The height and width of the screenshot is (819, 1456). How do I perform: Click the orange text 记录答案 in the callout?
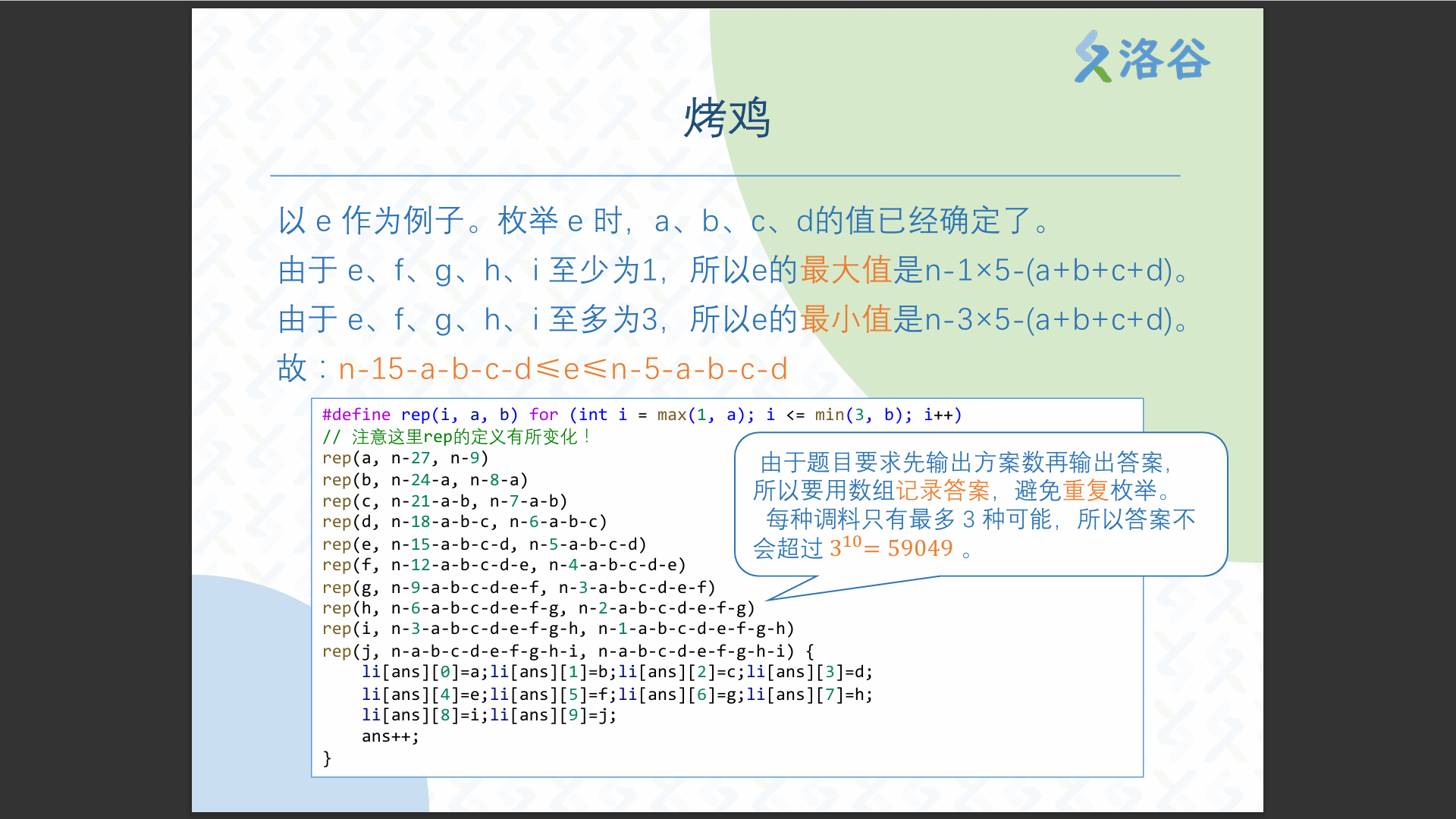pyautogui.click(x=943, y=491)
